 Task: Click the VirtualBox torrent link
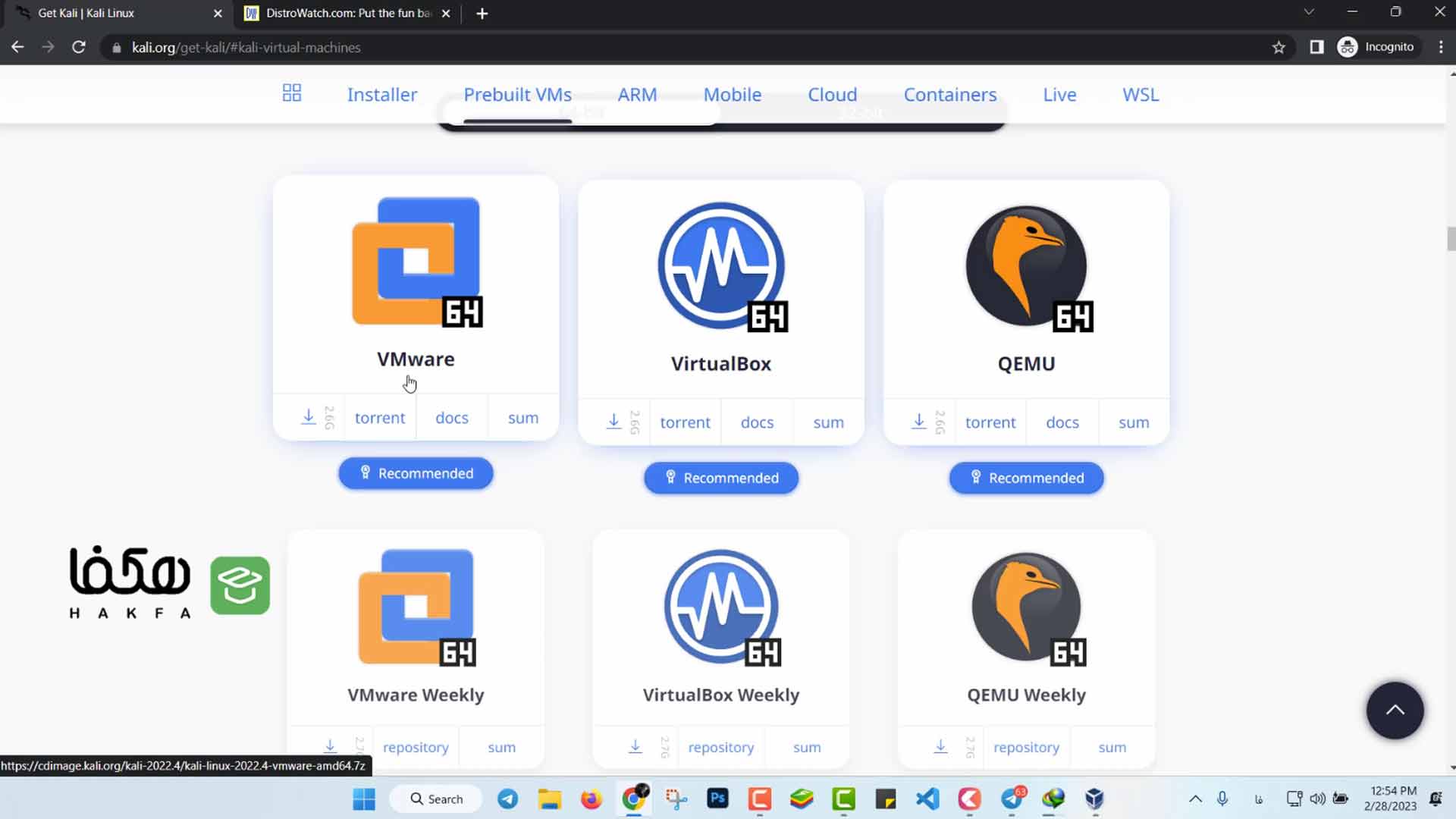click(x=686, y=422)
